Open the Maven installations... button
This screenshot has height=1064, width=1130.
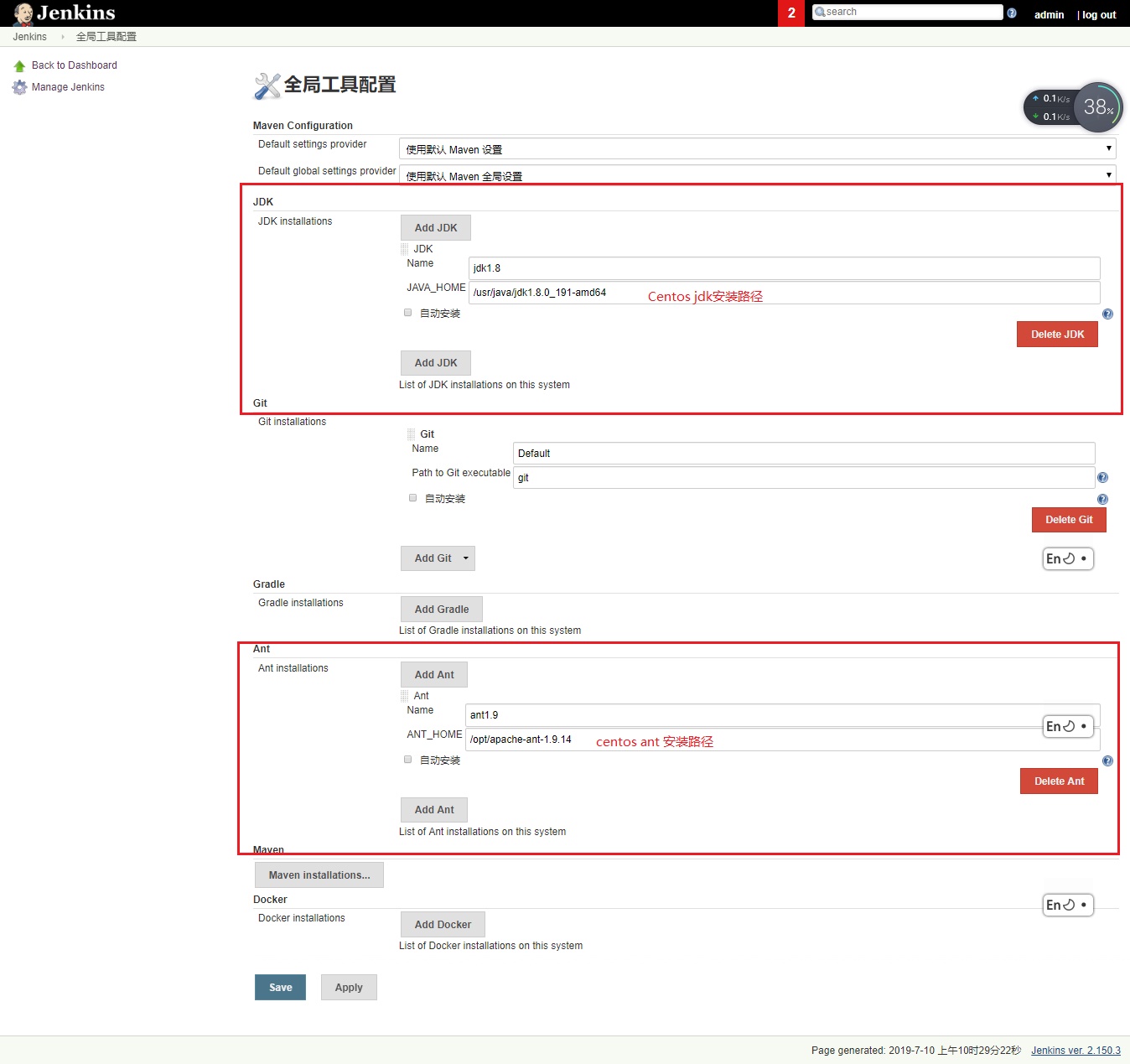(x=319, y=875)
